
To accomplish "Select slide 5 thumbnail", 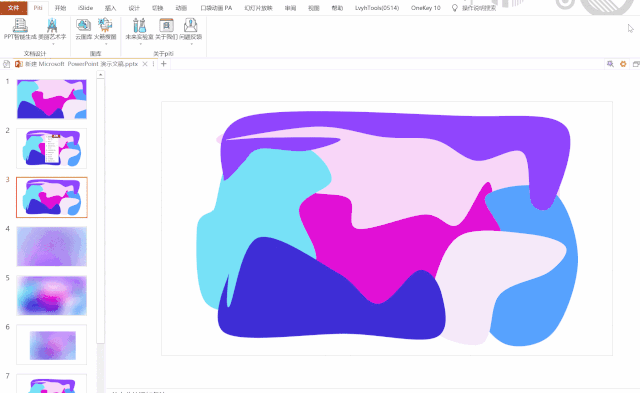I will (52, 295).
